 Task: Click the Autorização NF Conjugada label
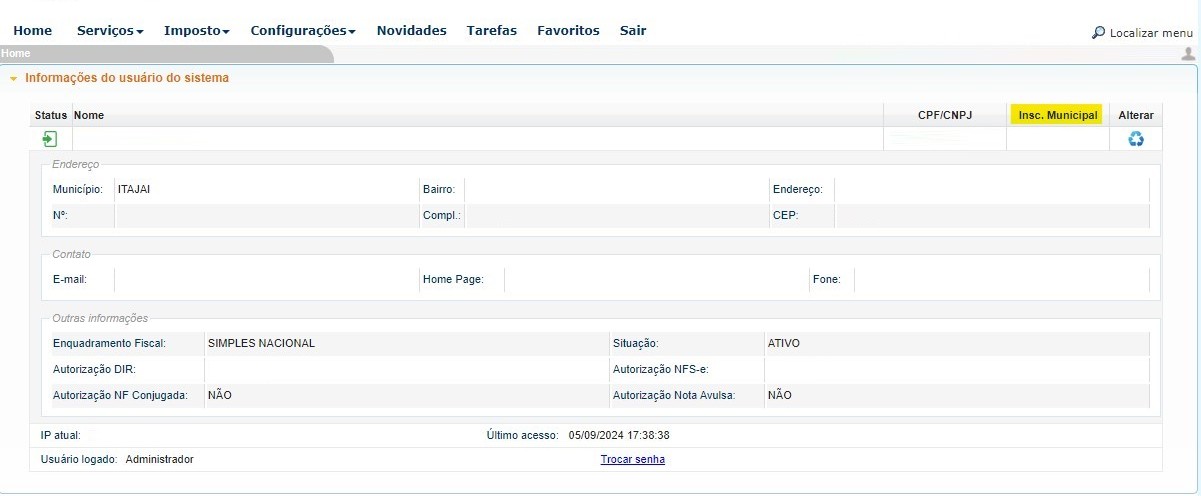pyautogui.click(x=120, y=395)
